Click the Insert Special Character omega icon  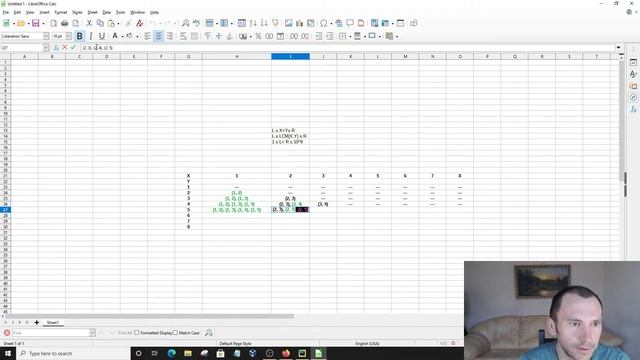tap(324, 23)
